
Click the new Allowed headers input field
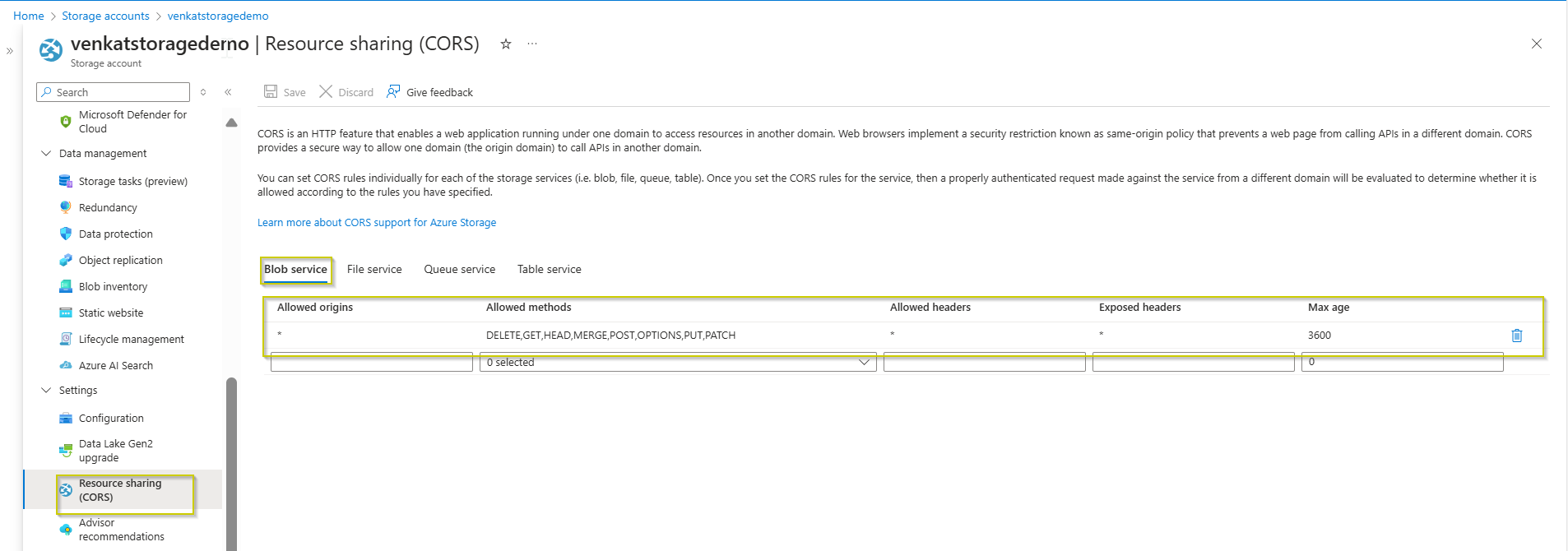click(x=985, y=362)
